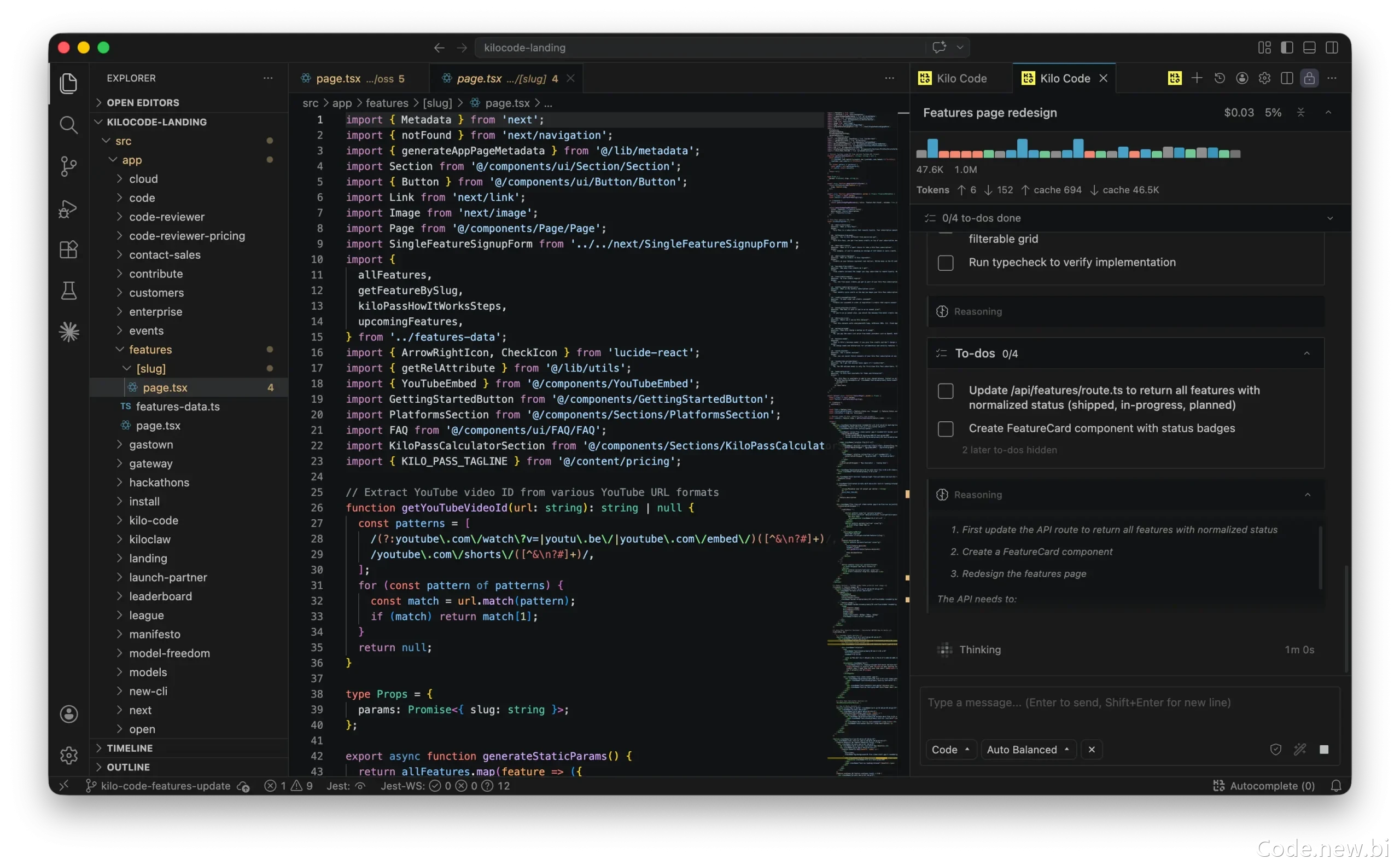
Task: Open the Testing flask view
Action: click(x=68, y=291)
